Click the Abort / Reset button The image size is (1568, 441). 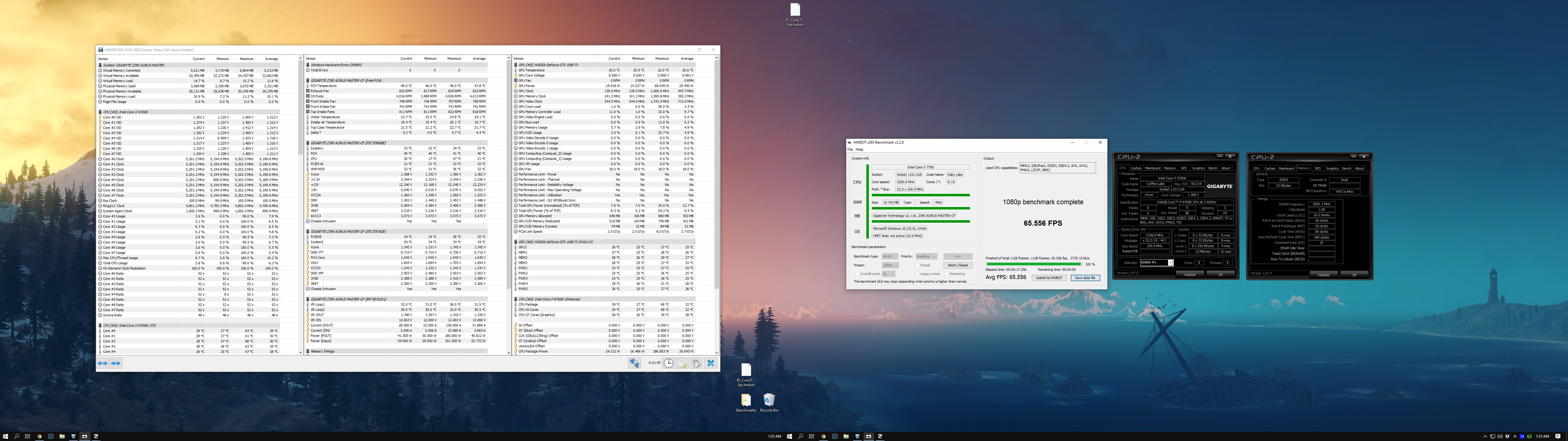click(x=958, y=266)
